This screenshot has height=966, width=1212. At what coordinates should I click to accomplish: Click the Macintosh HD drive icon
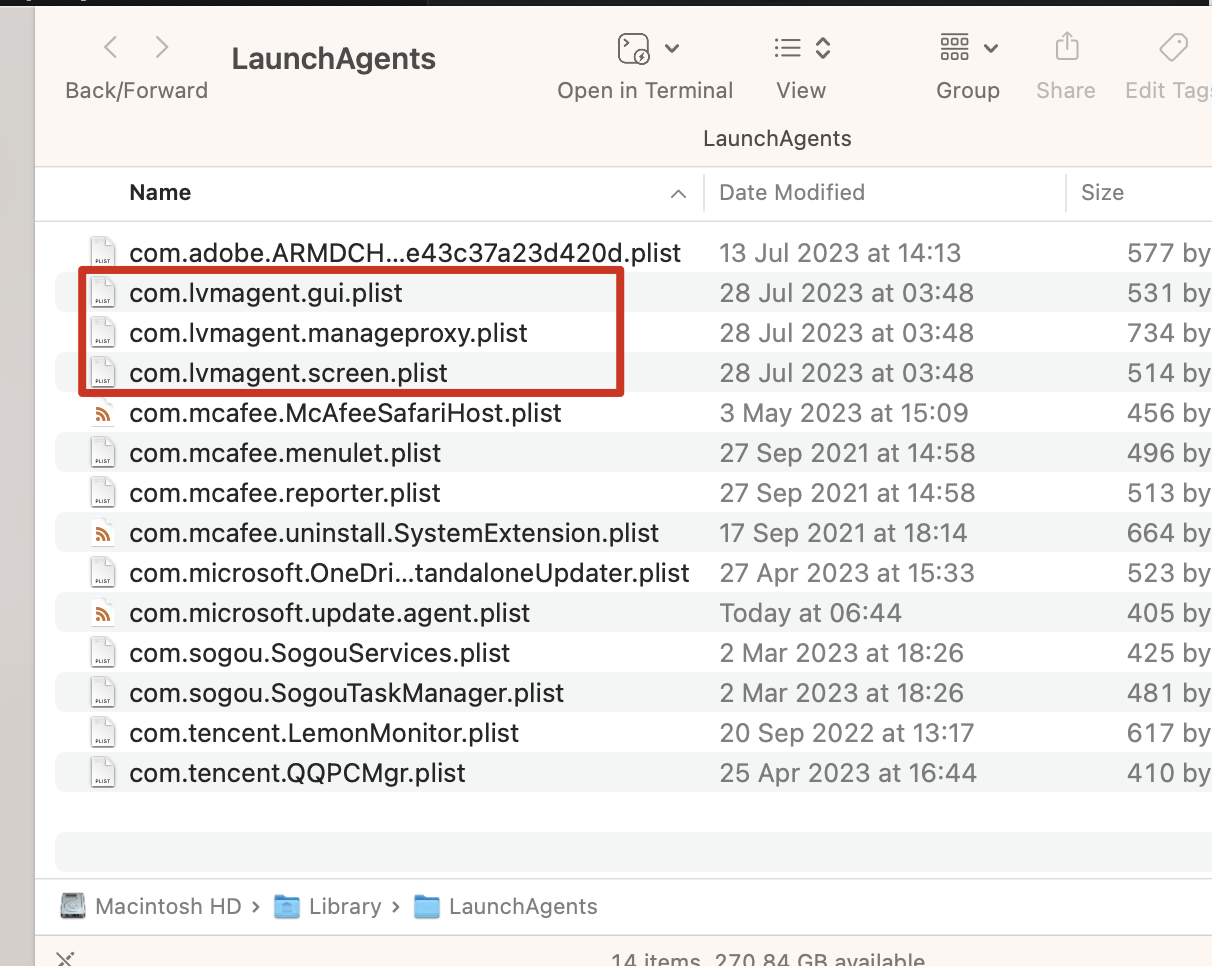pos(73,907)
